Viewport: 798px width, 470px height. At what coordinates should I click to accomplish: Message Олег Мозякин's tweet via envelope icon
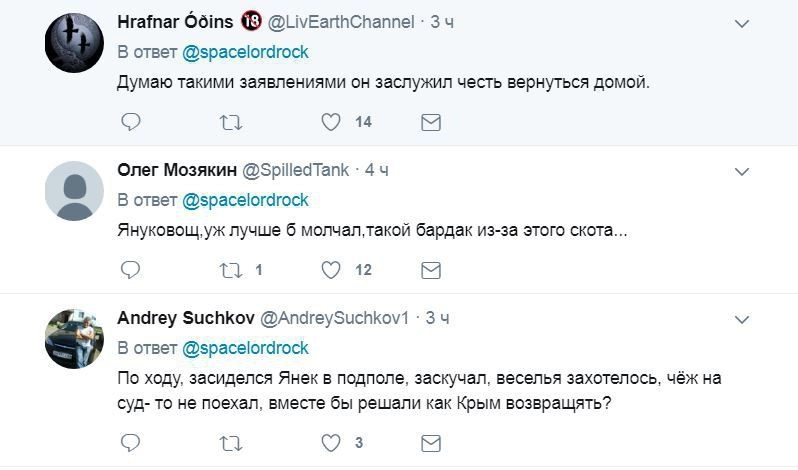[x=431, y=270]
